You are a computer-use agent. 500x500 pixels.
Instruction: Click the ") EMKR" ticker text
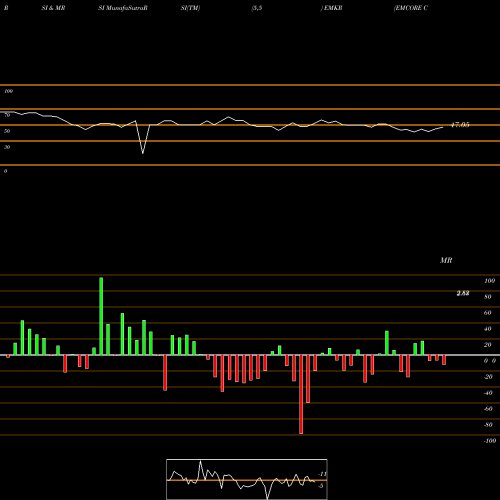[331, 8]
